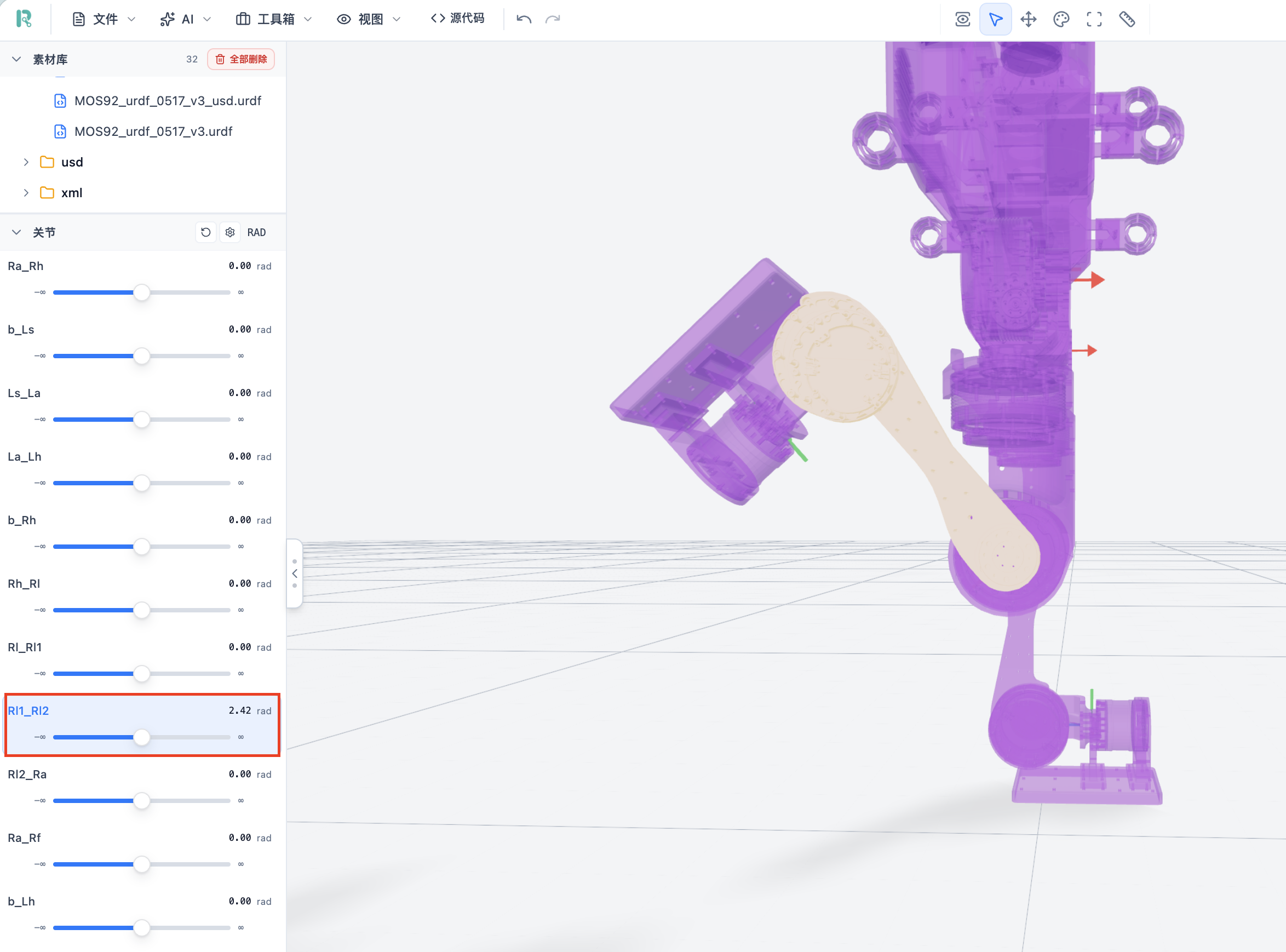Click the Rl1_Rl2 joint slider handle
Screen dimensions: 1286x952
[142, 737]
